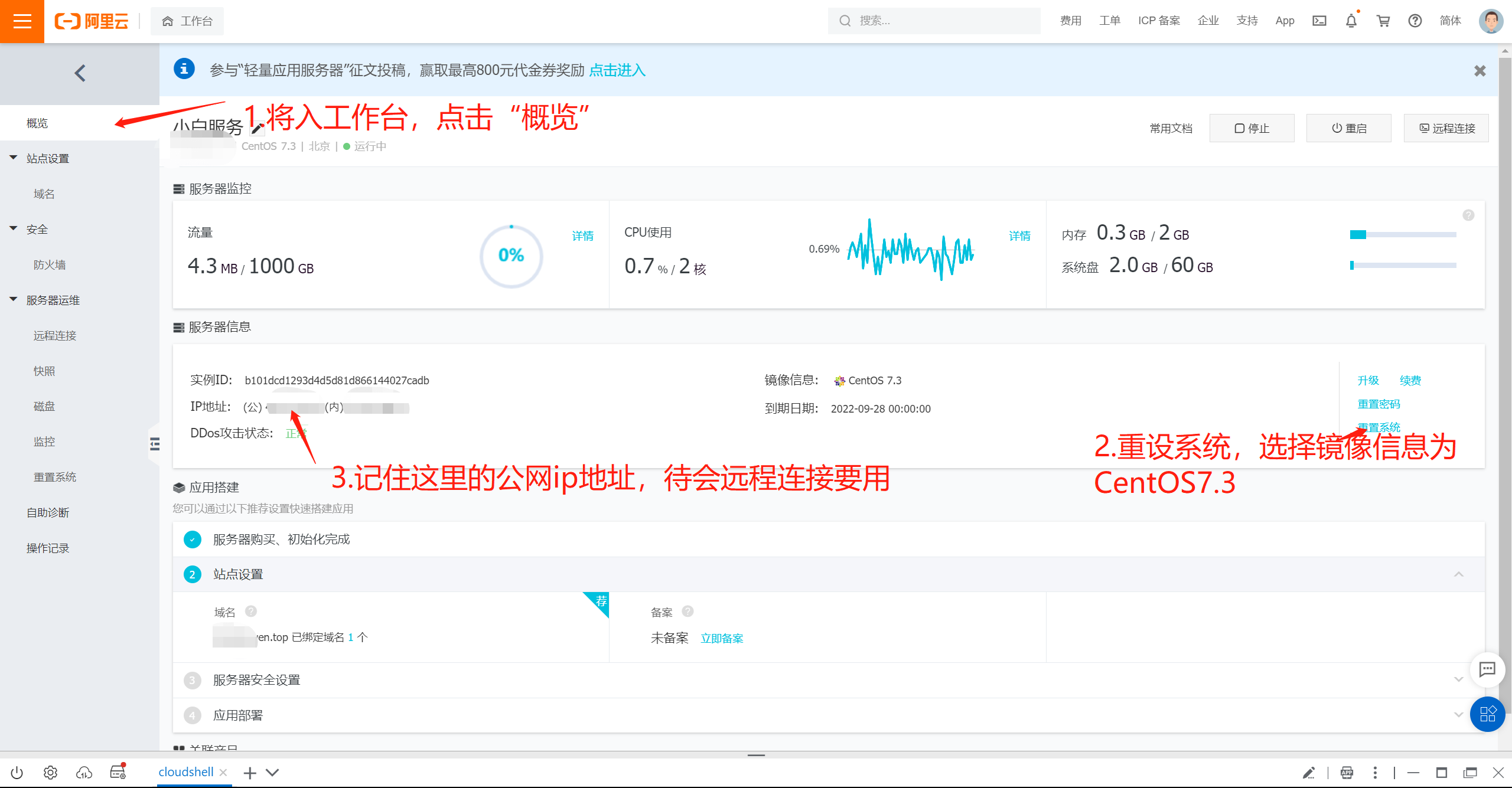
Task: Click the edit pencil in bottom bar
Action: [x=1309, y=773]
